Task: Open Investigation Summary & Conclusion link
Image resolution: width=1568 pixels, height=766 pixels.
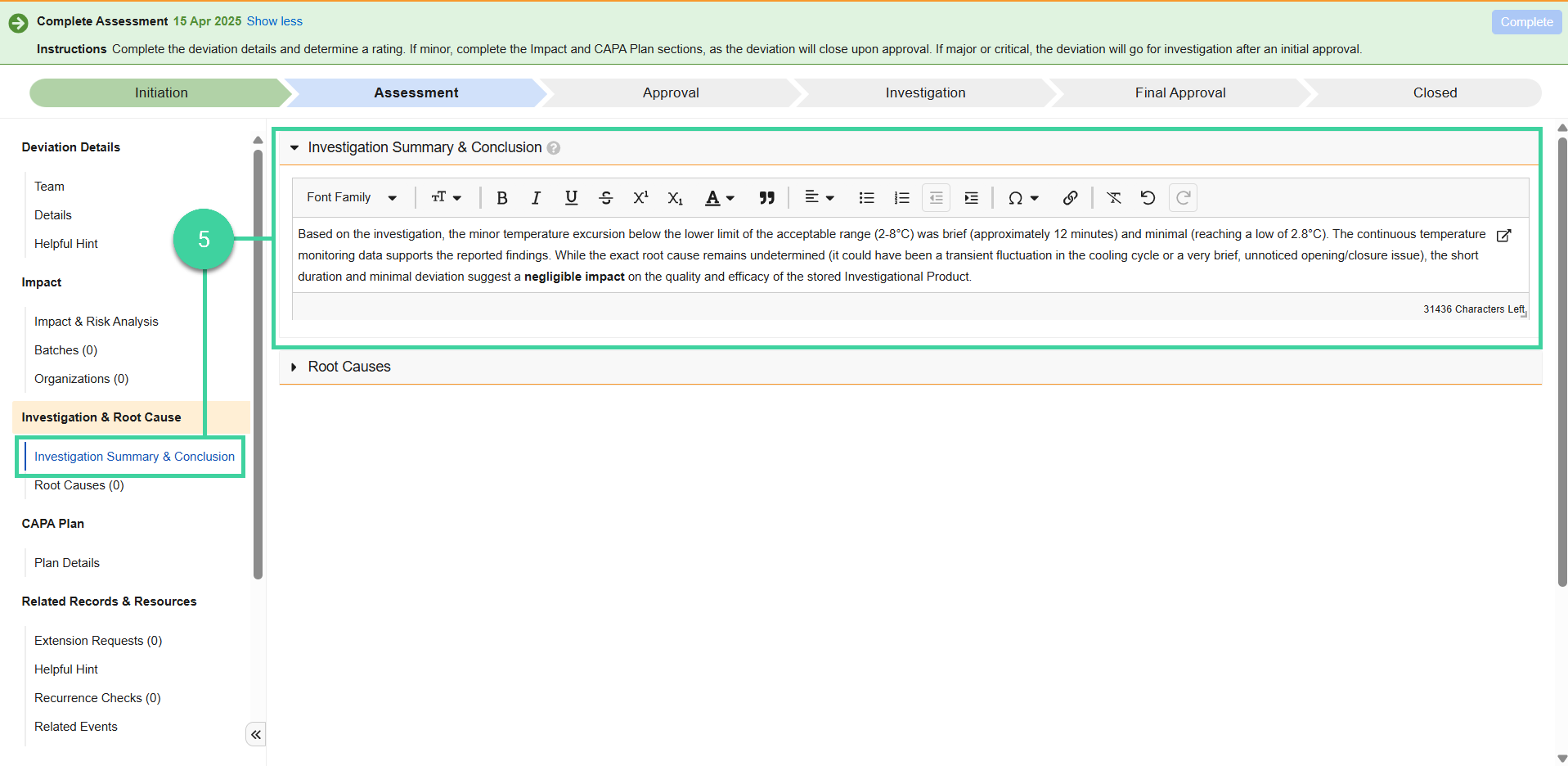Action: 134,457
